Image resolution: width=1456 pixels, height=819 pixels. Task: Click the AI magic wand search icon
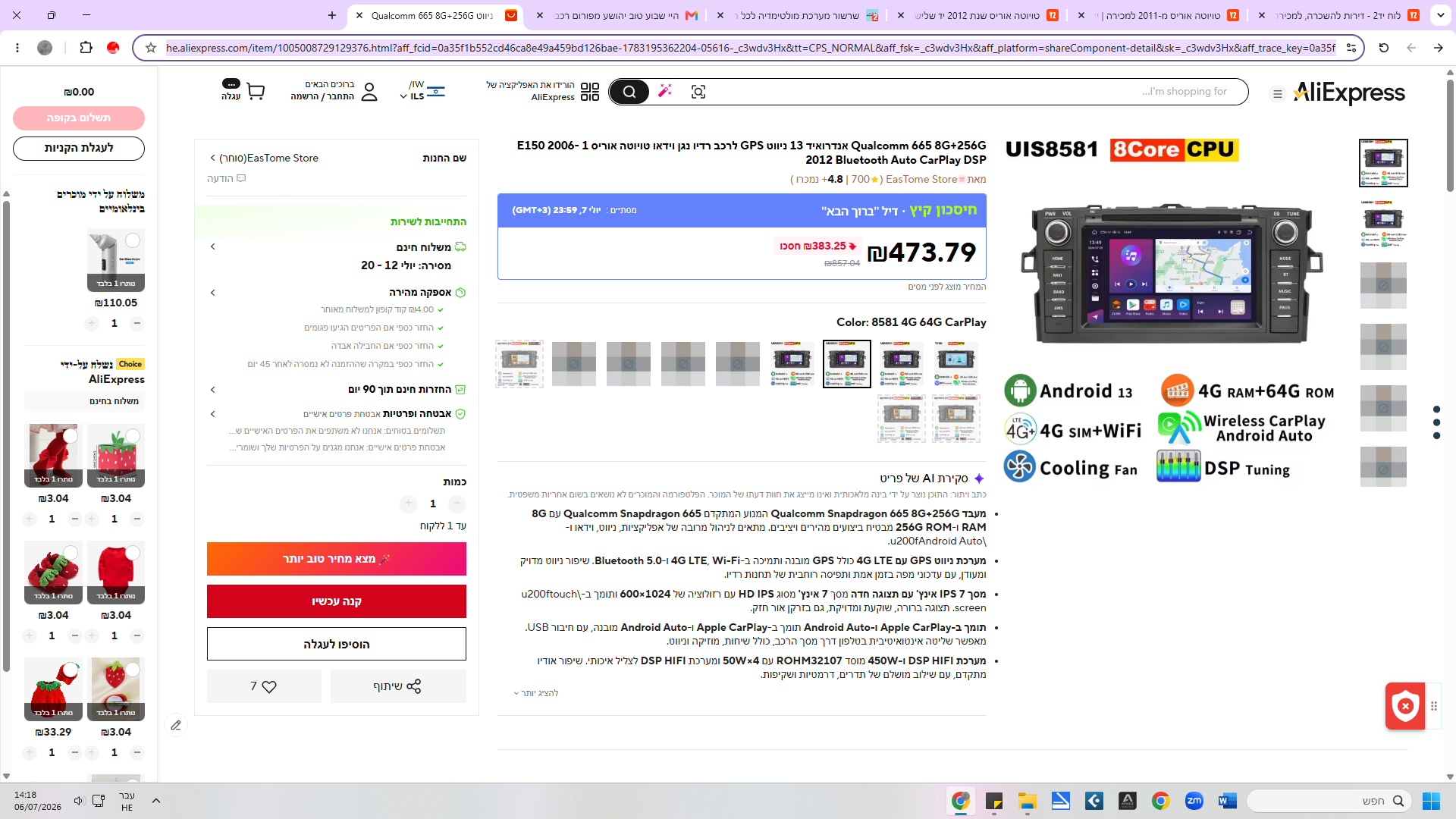point(665,92)
